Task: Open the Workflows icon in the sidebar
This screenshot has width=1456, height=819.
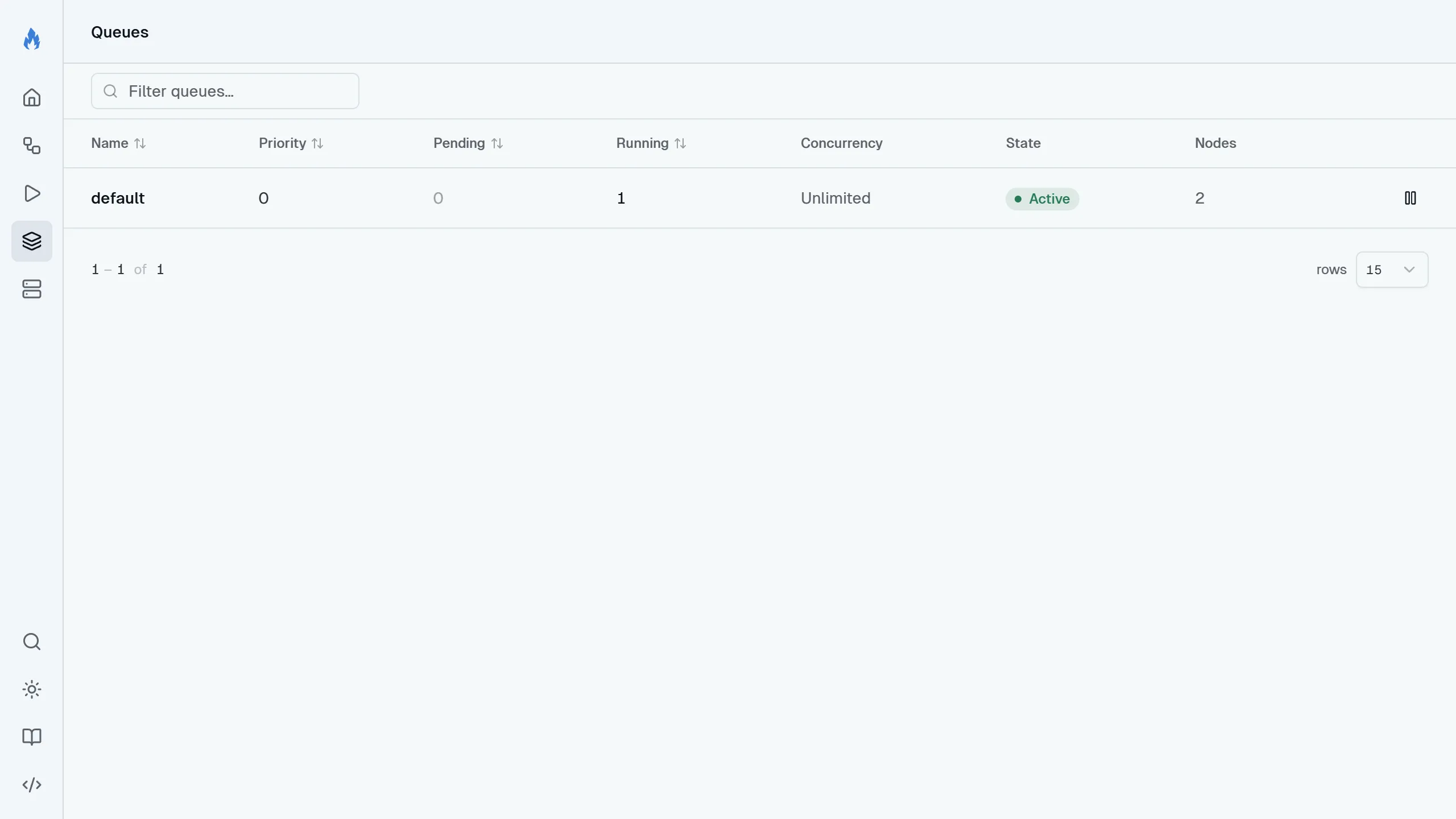Action: [32, 146]
